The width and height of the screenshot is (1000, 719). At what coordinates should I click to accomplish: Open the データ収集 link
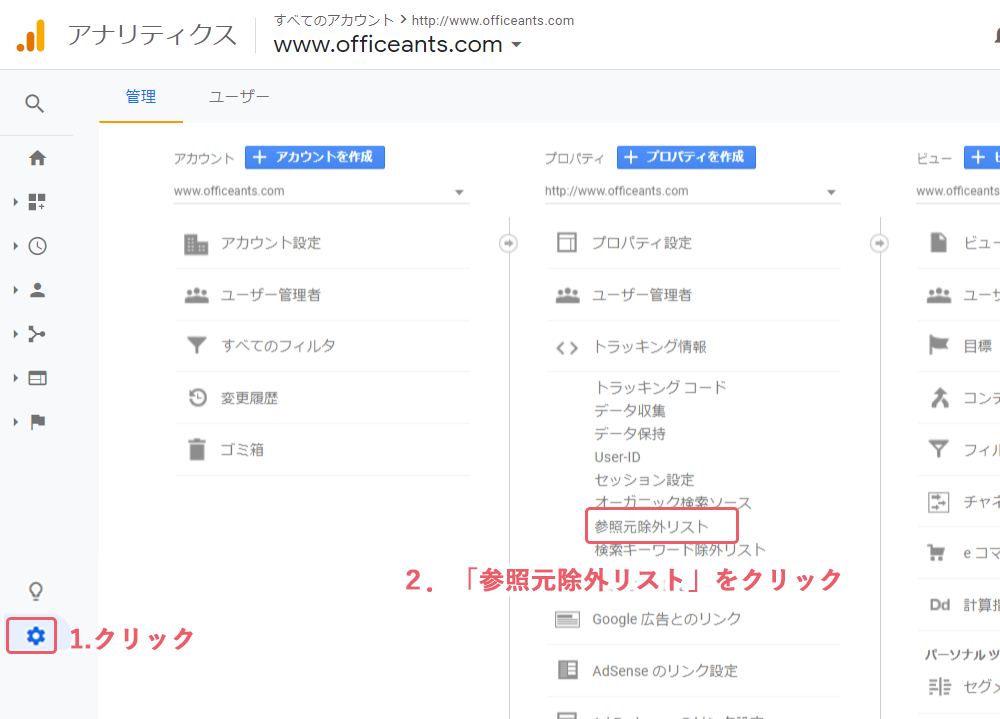[x=629, y=411]
